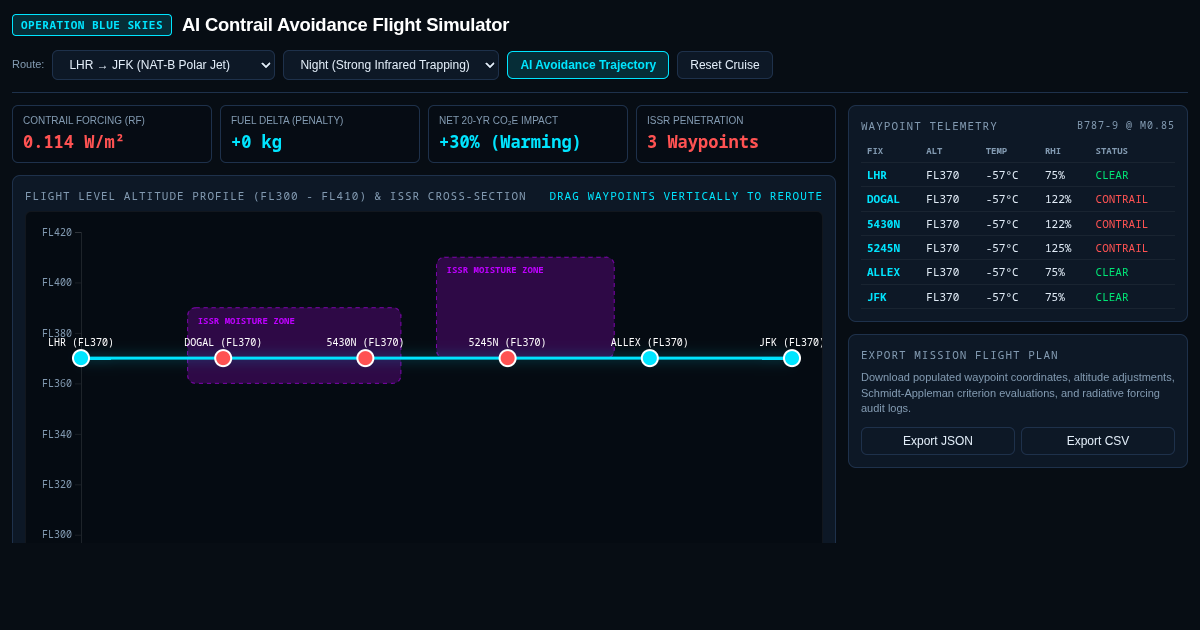
Task: Click the Drag Waypoints Vertically hint text
Action: (686, 196)
